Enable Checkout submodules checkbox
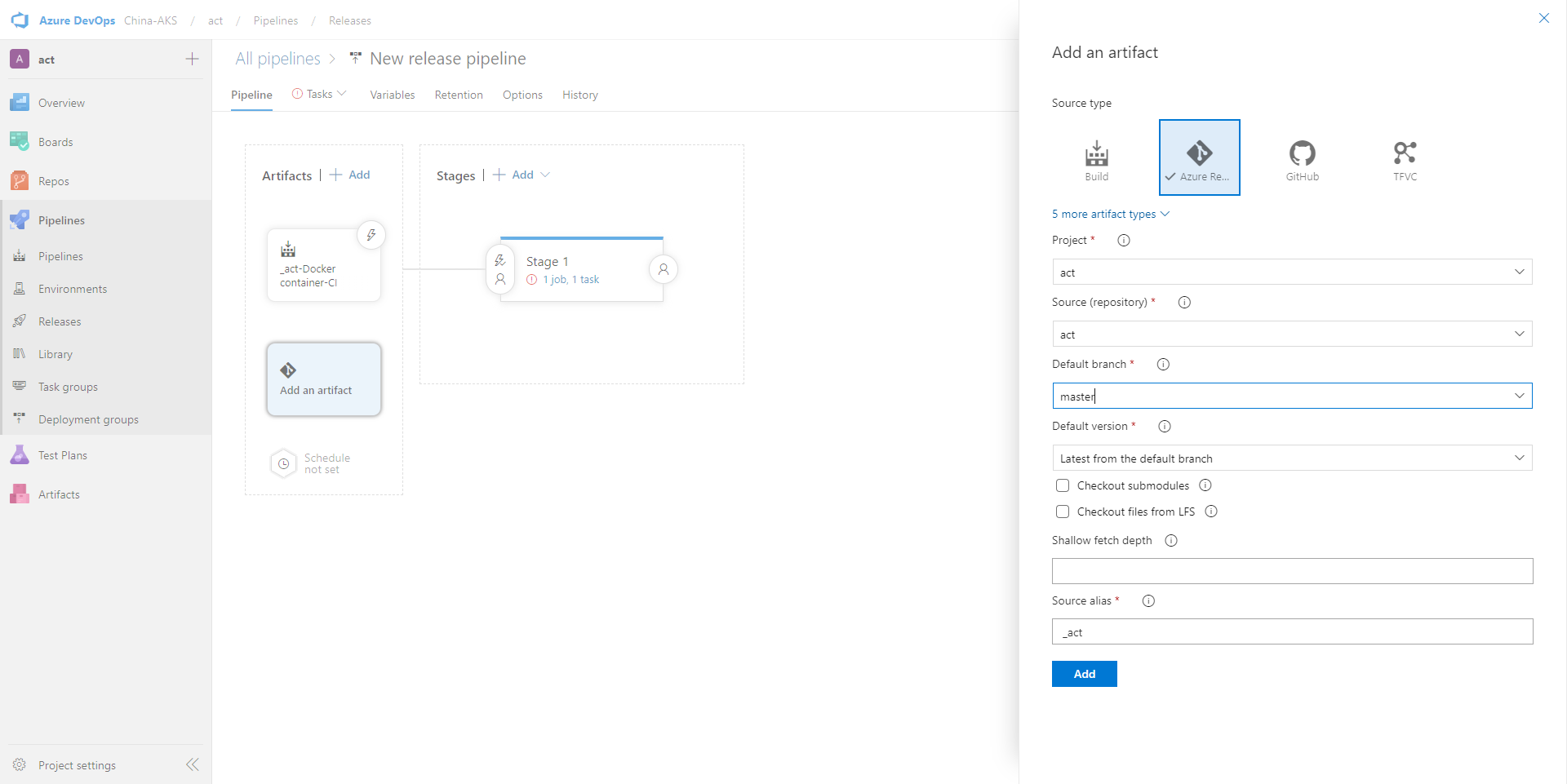Viewport: 1567px width, 784px height. point(1063,485)
